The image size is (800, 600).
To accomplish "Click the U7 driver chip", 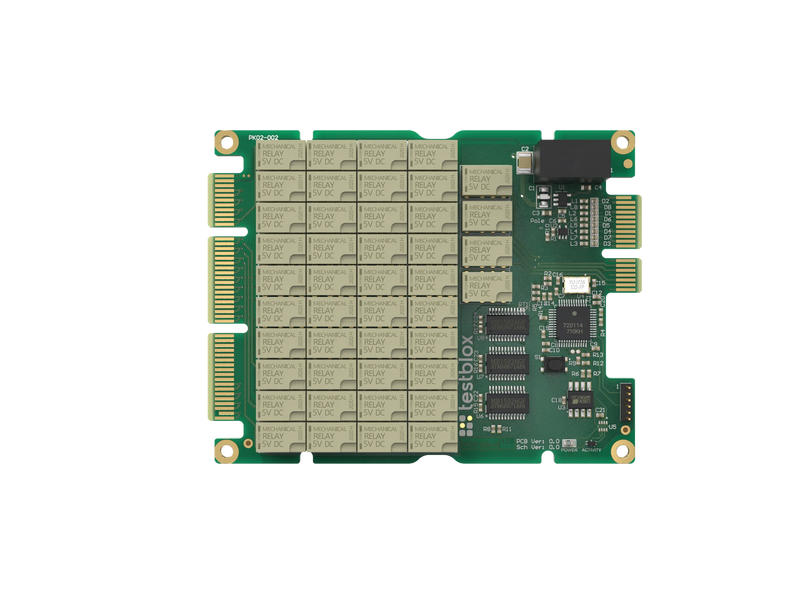I will [508, 365].
